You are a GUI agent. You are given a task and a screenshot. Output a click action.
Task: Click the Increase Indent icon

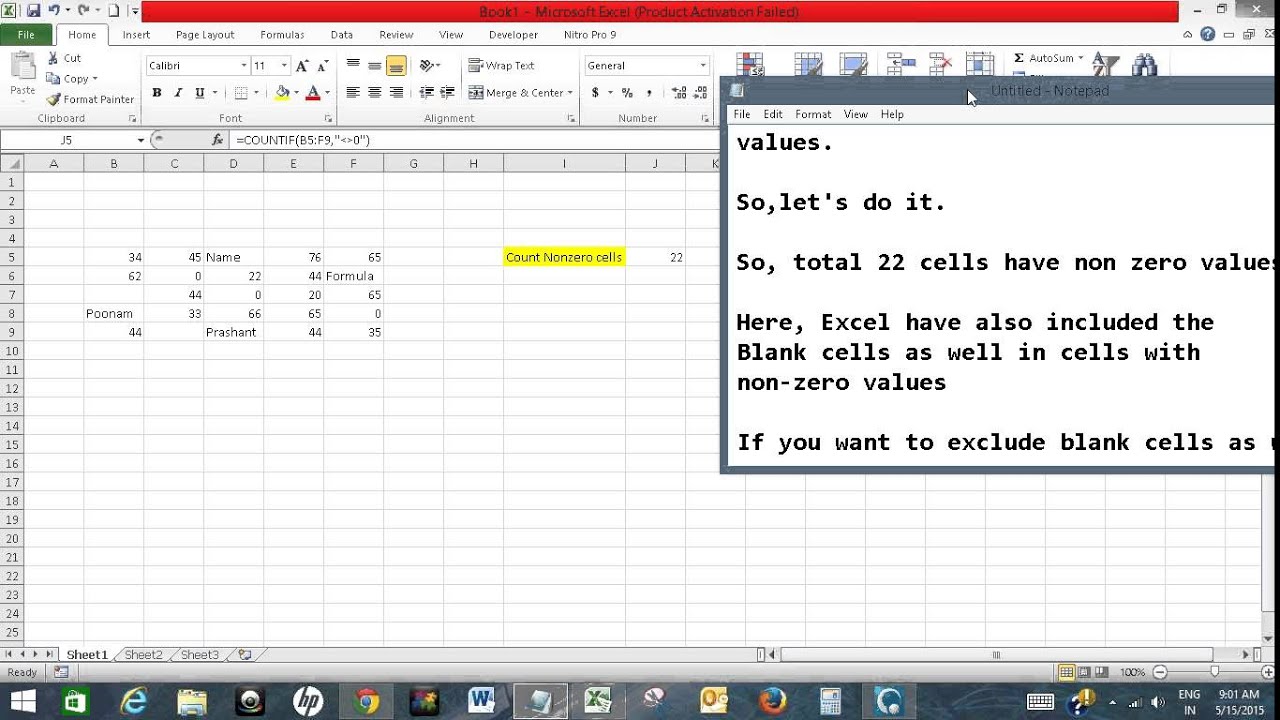(x=448, y=93)
